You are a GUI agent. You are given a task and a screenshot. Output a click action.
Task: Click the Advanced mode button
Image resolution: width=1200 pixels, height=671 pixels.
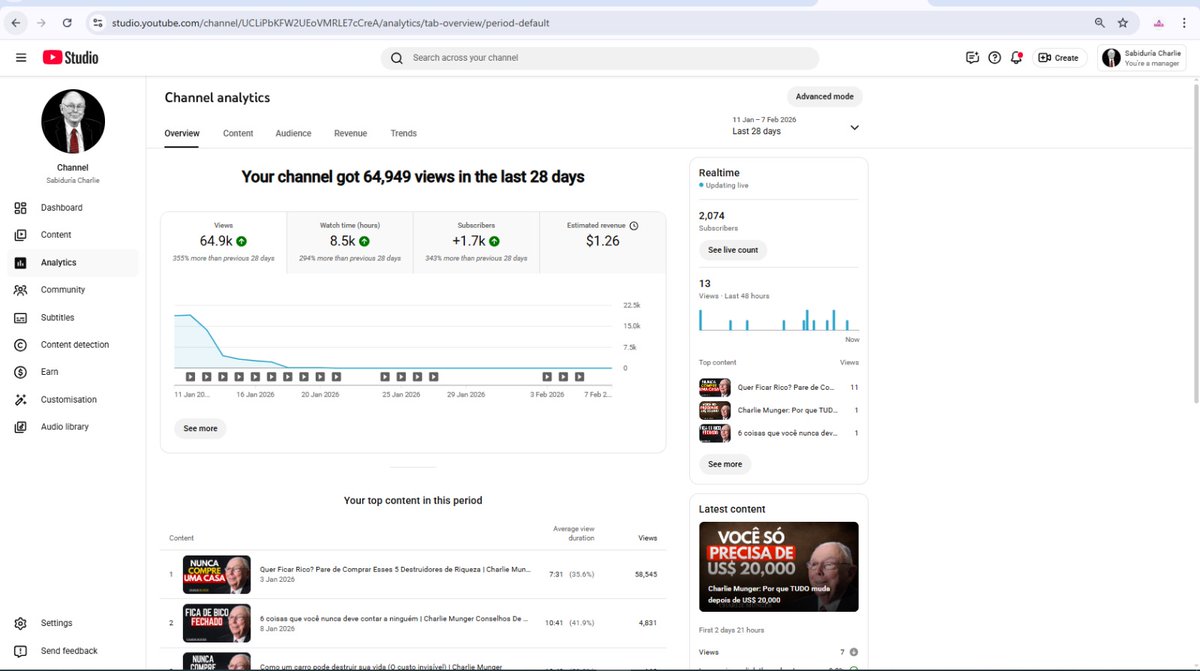click(825, 97)
